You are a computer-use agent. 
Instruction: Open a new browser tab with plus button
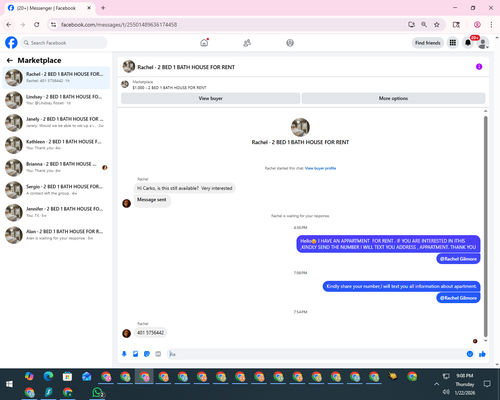coord(103,8)
